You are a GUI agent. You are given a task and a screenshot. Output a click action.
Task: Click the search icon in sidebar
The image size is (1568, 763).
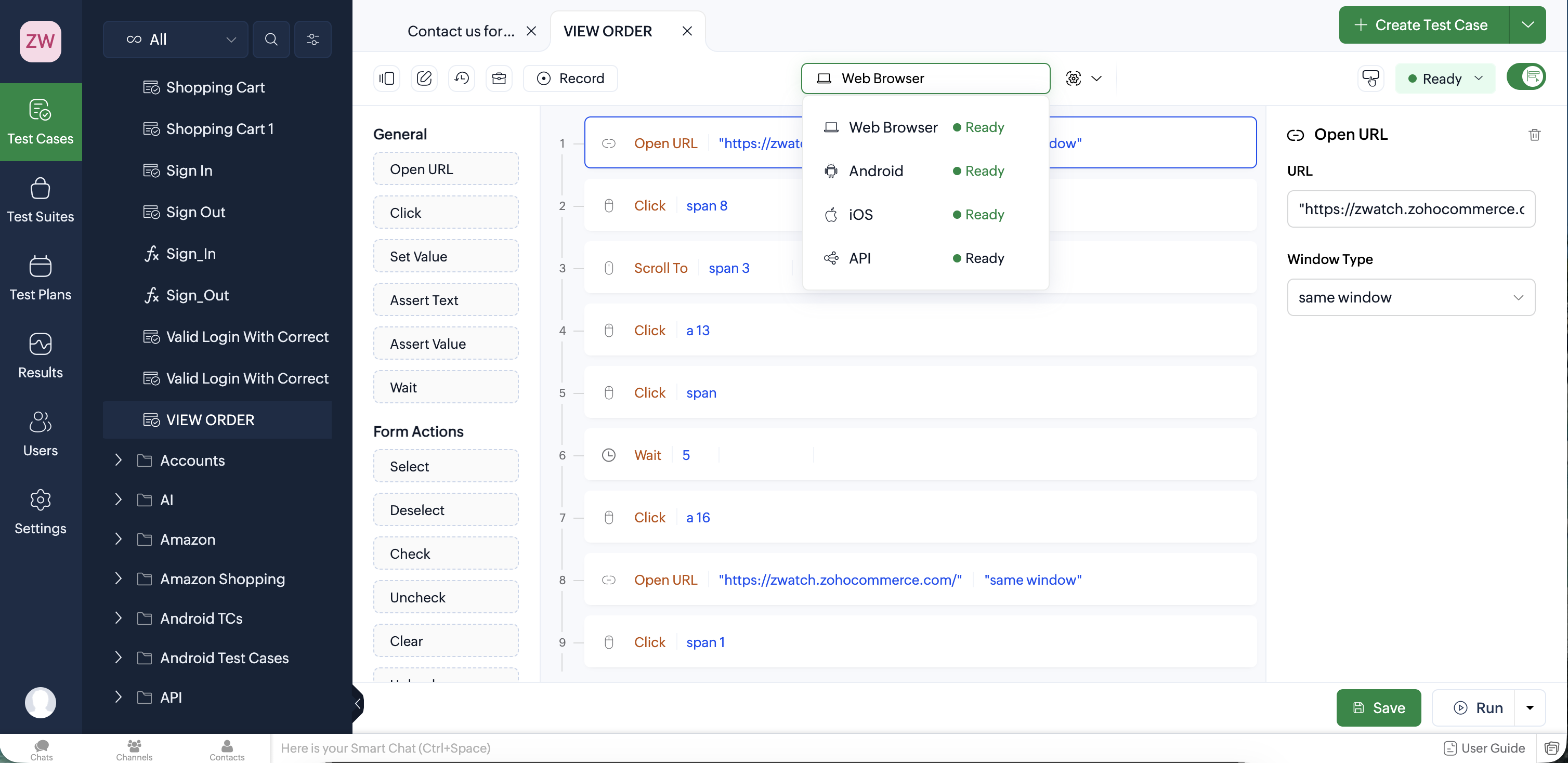click(x=271, y=40)
